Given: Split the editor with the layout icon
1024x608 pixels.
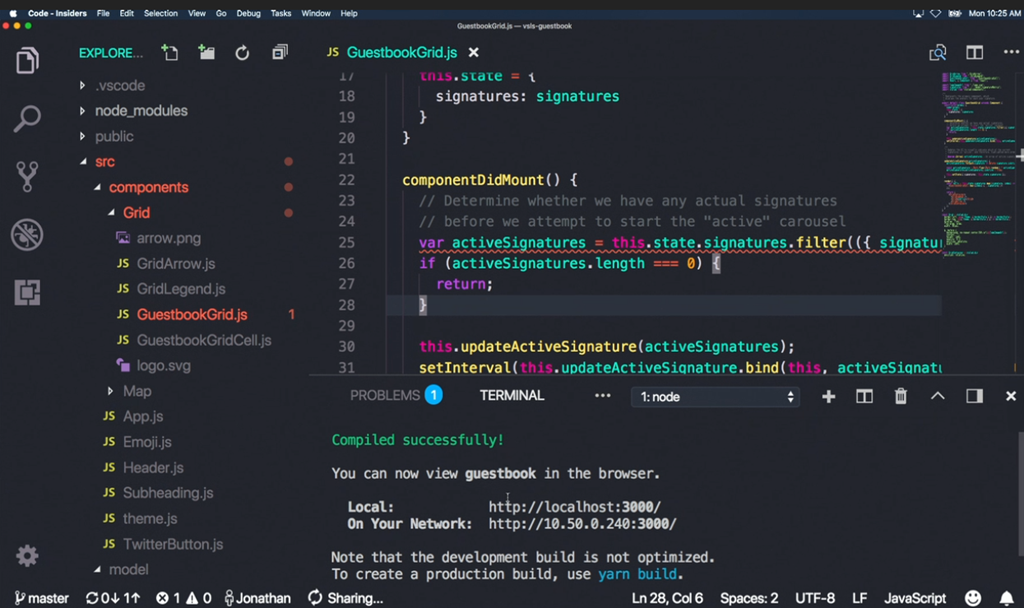Looking at the screenshot, I should [974, 53].
